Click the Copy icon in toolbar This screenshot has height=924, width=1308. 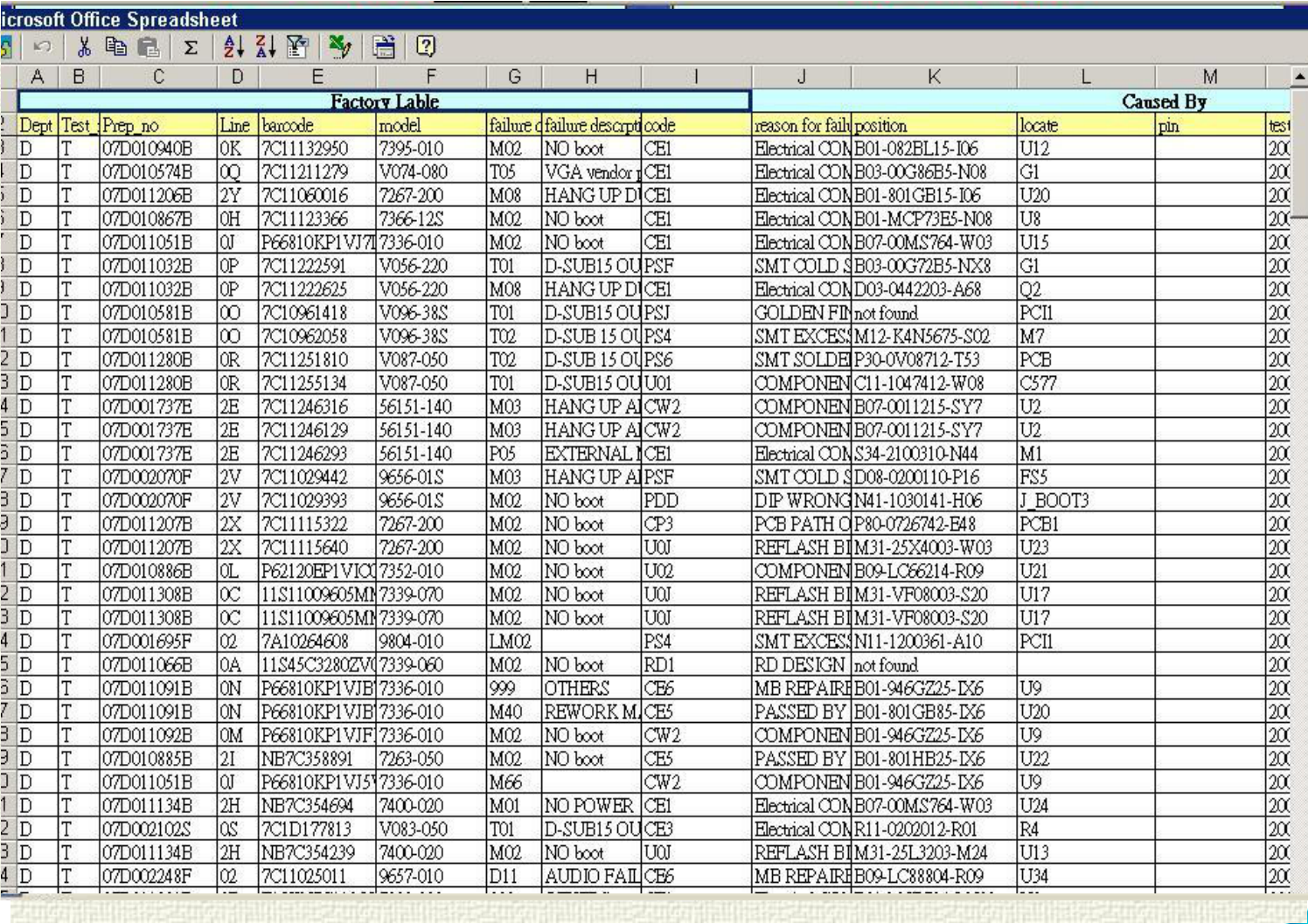coord(115,47)
